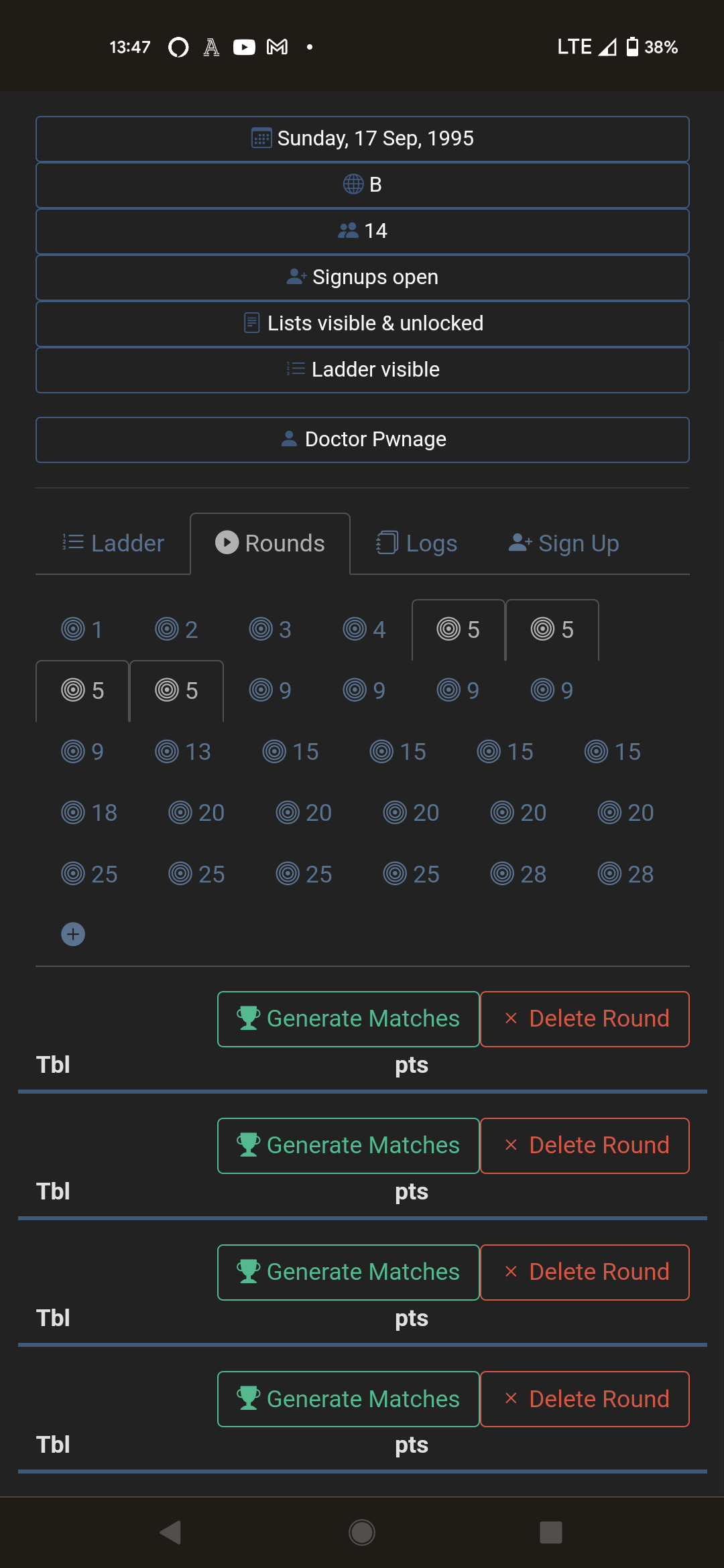Open the B group selector
Image resolution: width=724 pixels, height=1568 pixels.
[x=362, y=184]
